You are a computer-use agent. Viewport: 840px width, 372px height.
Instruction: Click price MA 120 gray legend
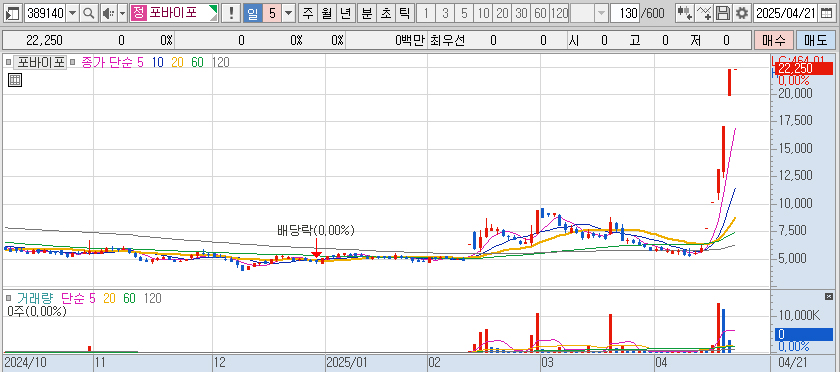tap(220, 62)
